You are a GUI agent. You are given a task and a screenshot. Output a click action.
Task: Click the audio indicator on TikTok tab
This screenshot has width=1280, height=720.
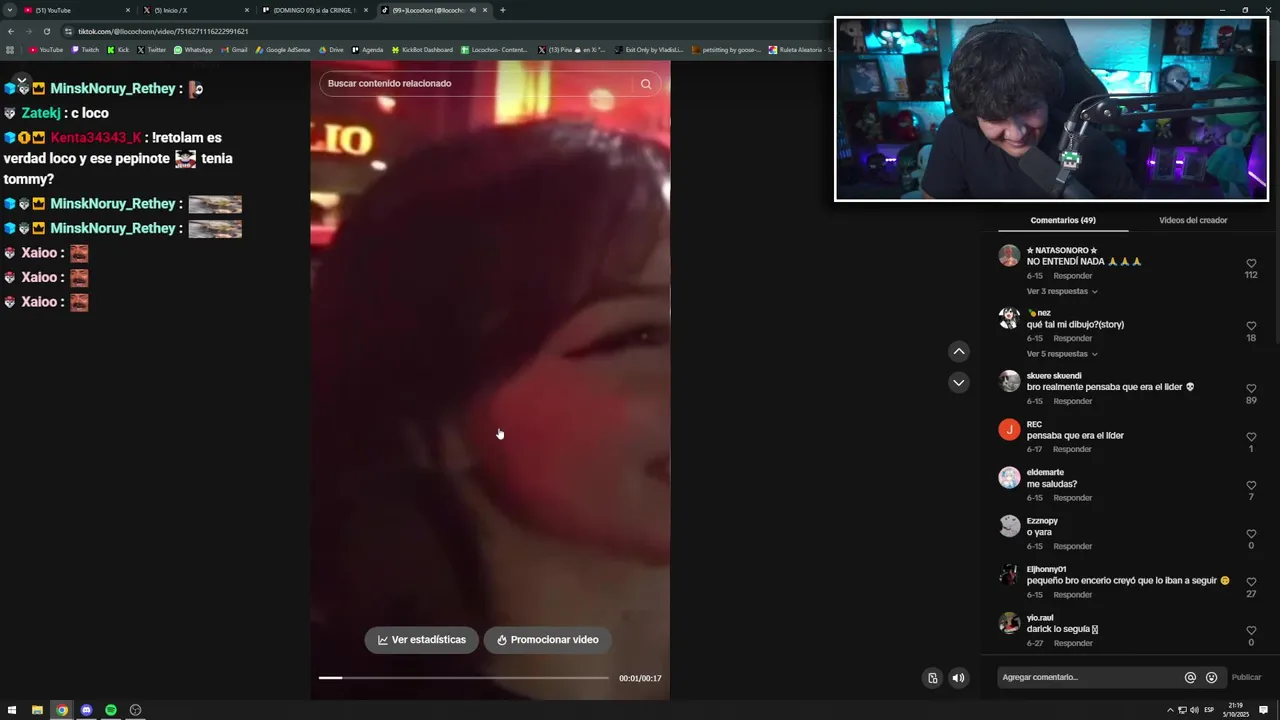click(x=472, y=10)
